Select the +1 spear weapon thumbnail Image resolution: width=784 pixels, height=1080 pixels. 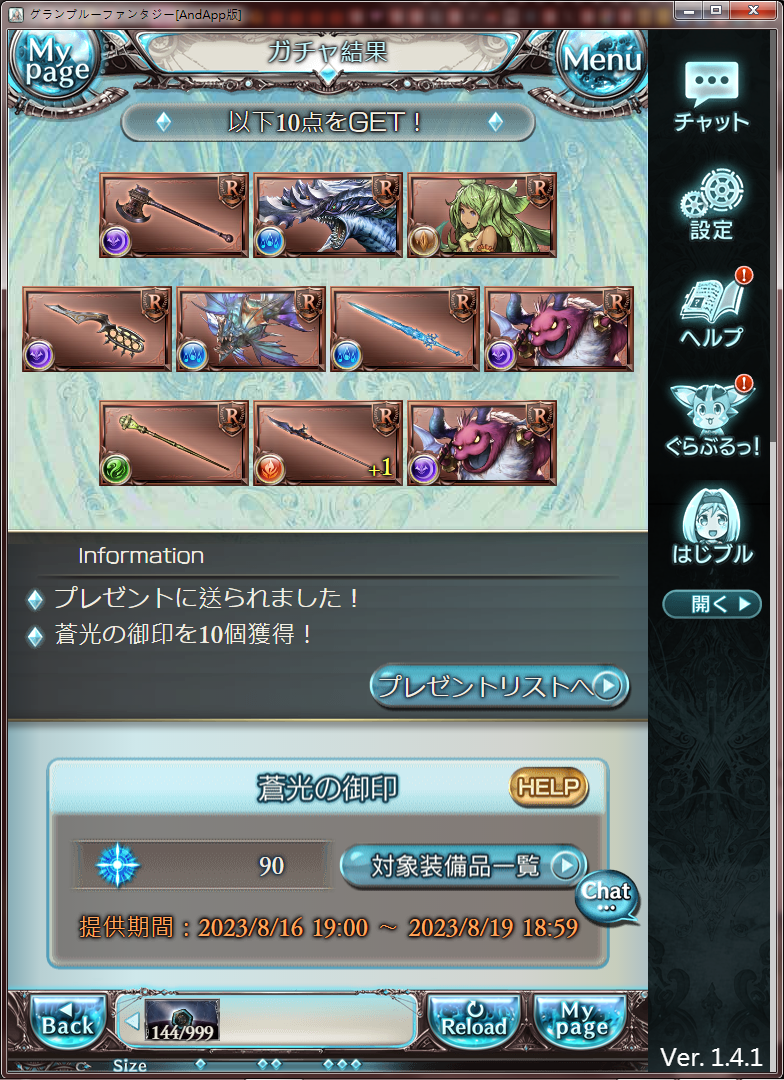point(327,444)
